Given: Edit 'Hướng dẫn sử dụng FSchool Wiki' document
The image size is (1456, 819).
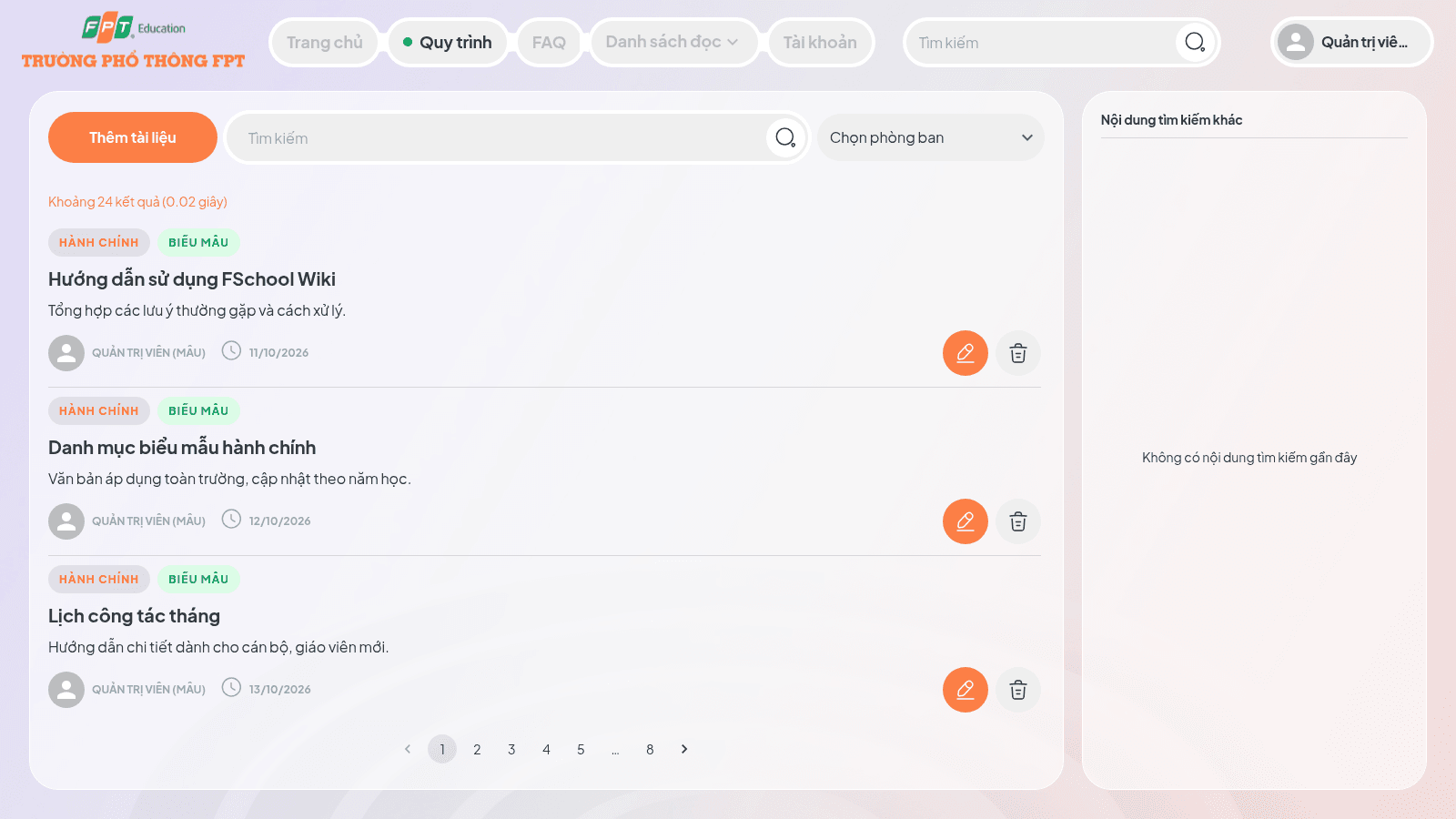Looking at the screenshot, I should [x=966, y=353].
